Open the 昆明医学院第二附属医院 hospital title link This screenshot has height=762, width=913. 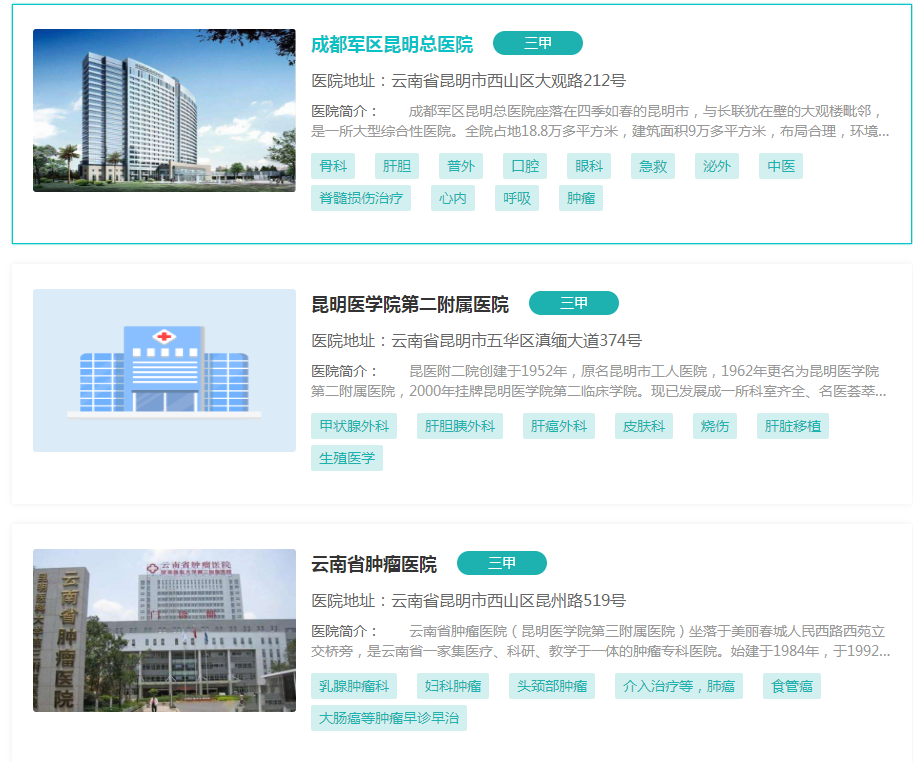(x=410, y=304)
